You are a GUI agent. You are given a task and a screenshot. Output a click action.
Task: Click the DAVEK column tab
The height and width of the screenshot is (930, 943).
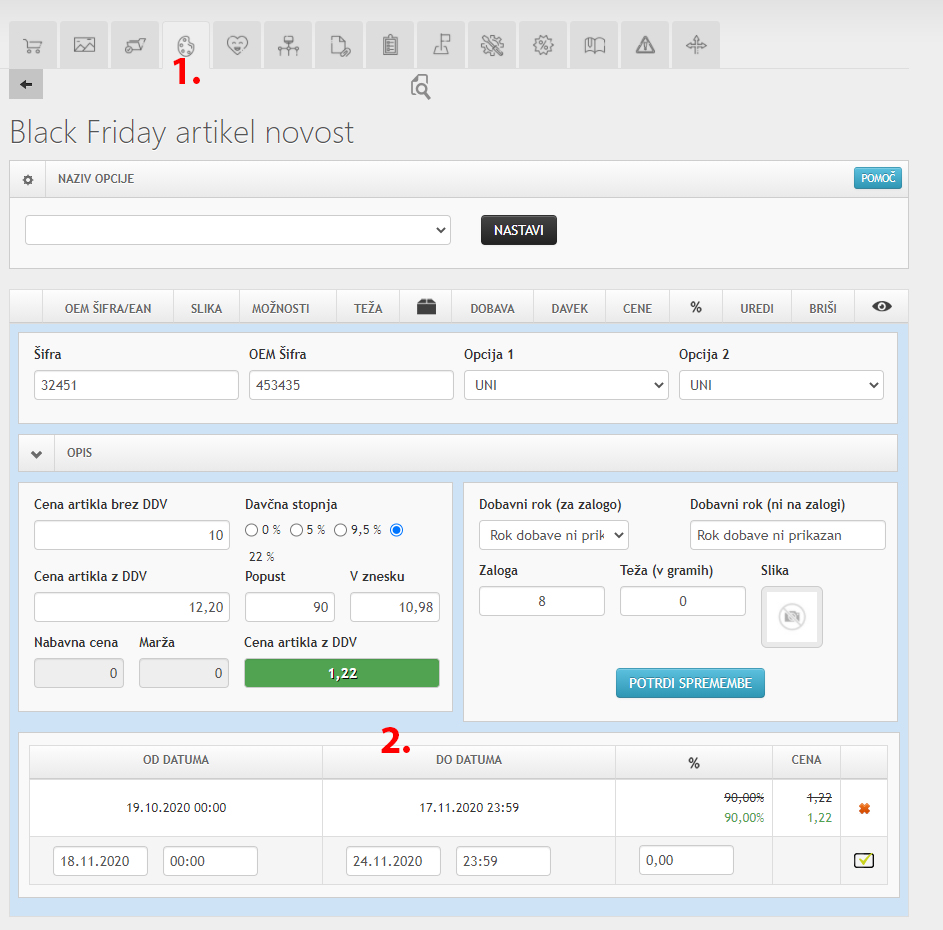click(570, 309)
